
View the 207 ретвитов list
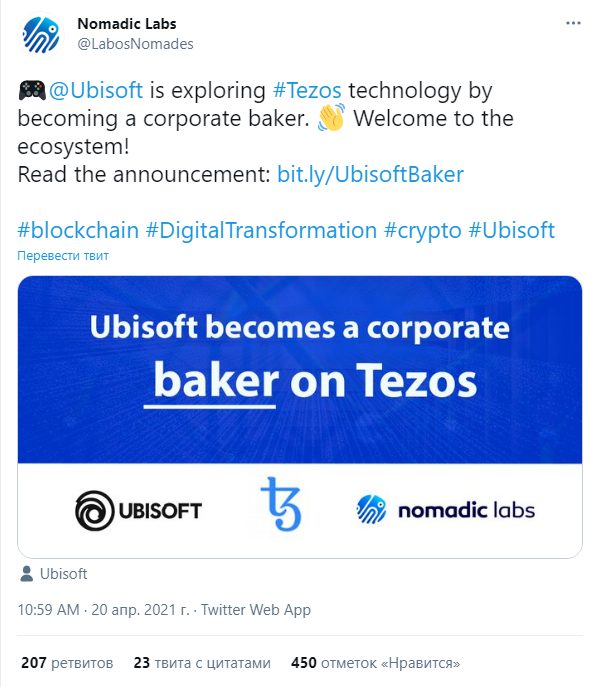67,662
